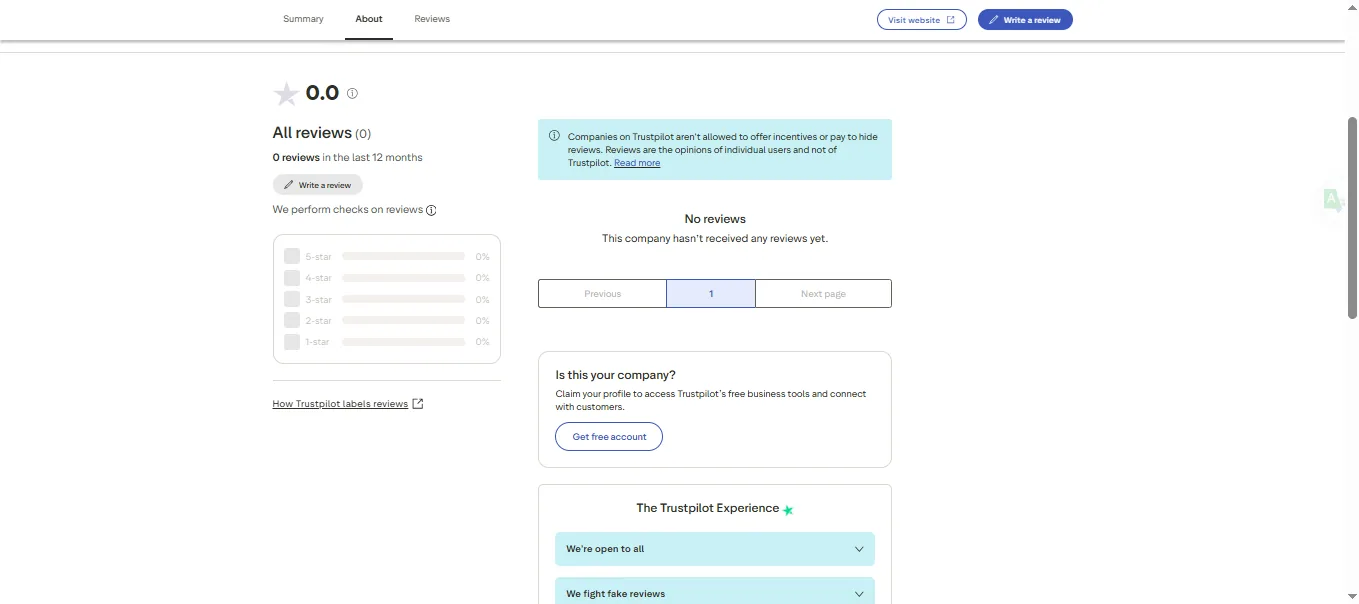The width and height of the screenshot is (1359, 604).
Task: Click external link icon beside labels reviews
Action: pos(418,404)
